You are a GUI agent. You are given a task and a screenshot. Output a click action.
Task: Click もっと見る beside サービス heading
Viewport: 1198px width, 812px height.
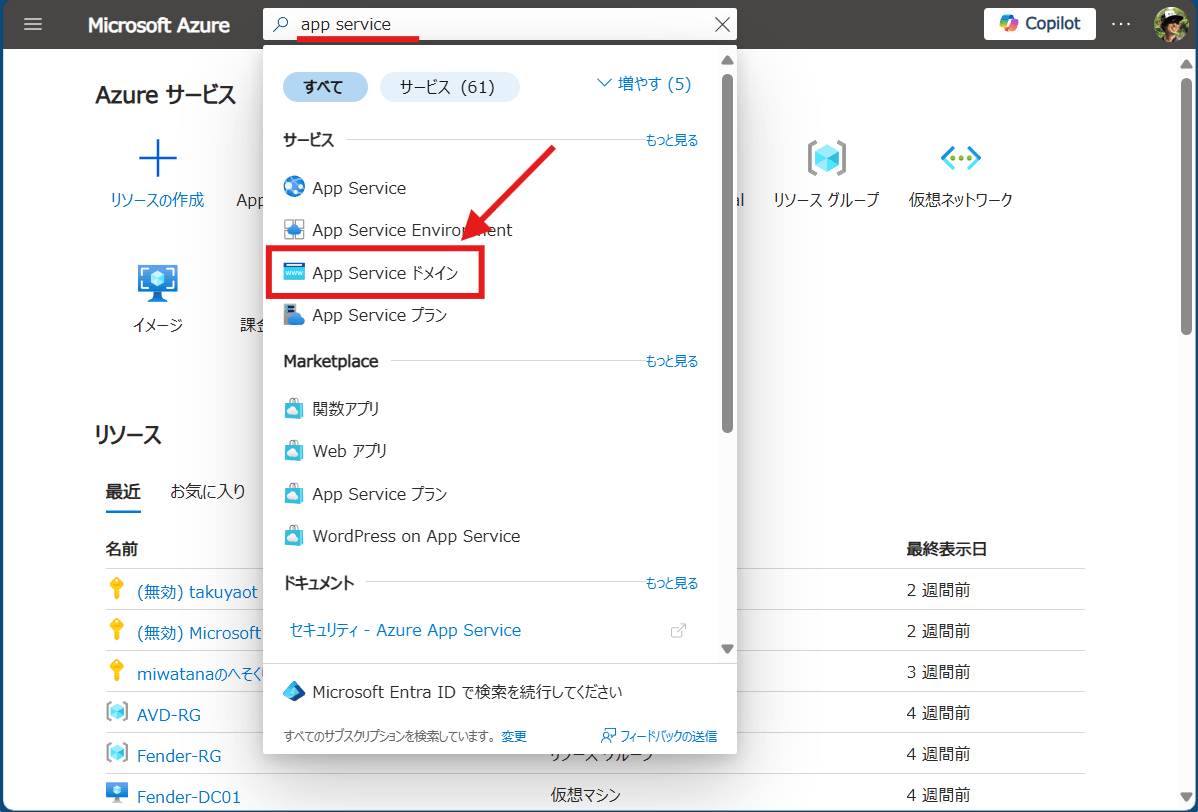(x=672, y=141)
